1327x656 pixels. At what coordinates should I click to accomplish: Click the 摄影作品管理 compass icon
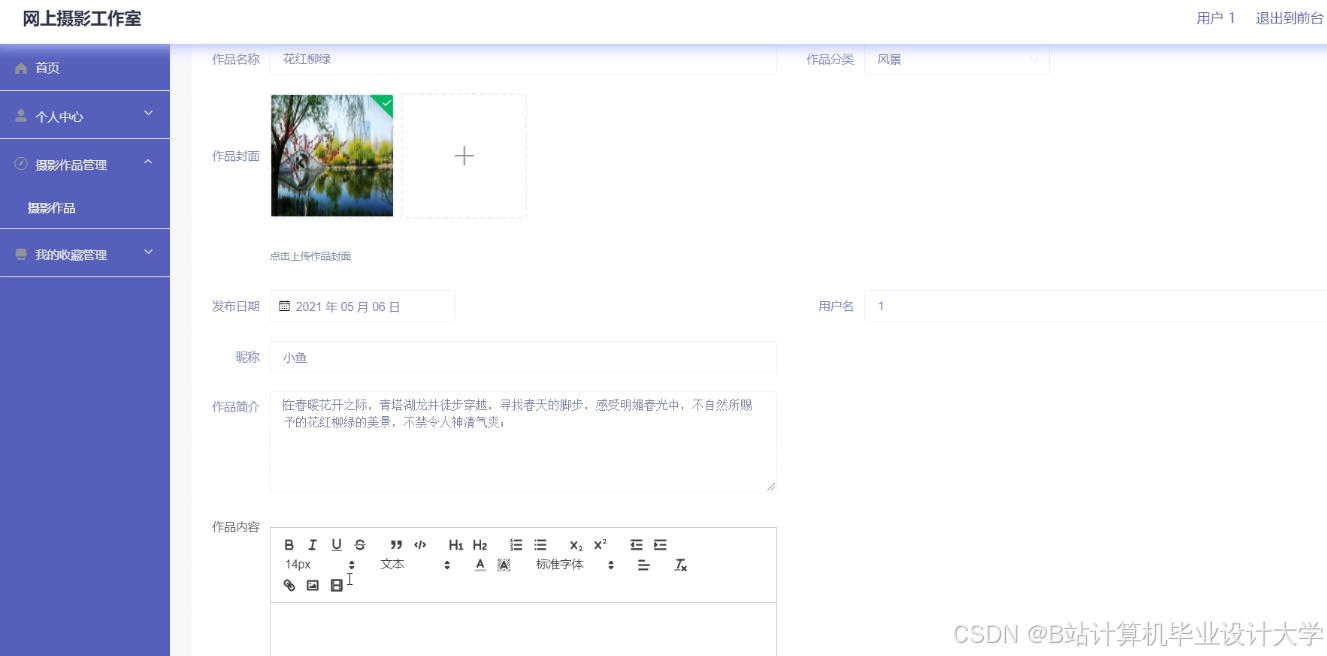pos(21,164)
